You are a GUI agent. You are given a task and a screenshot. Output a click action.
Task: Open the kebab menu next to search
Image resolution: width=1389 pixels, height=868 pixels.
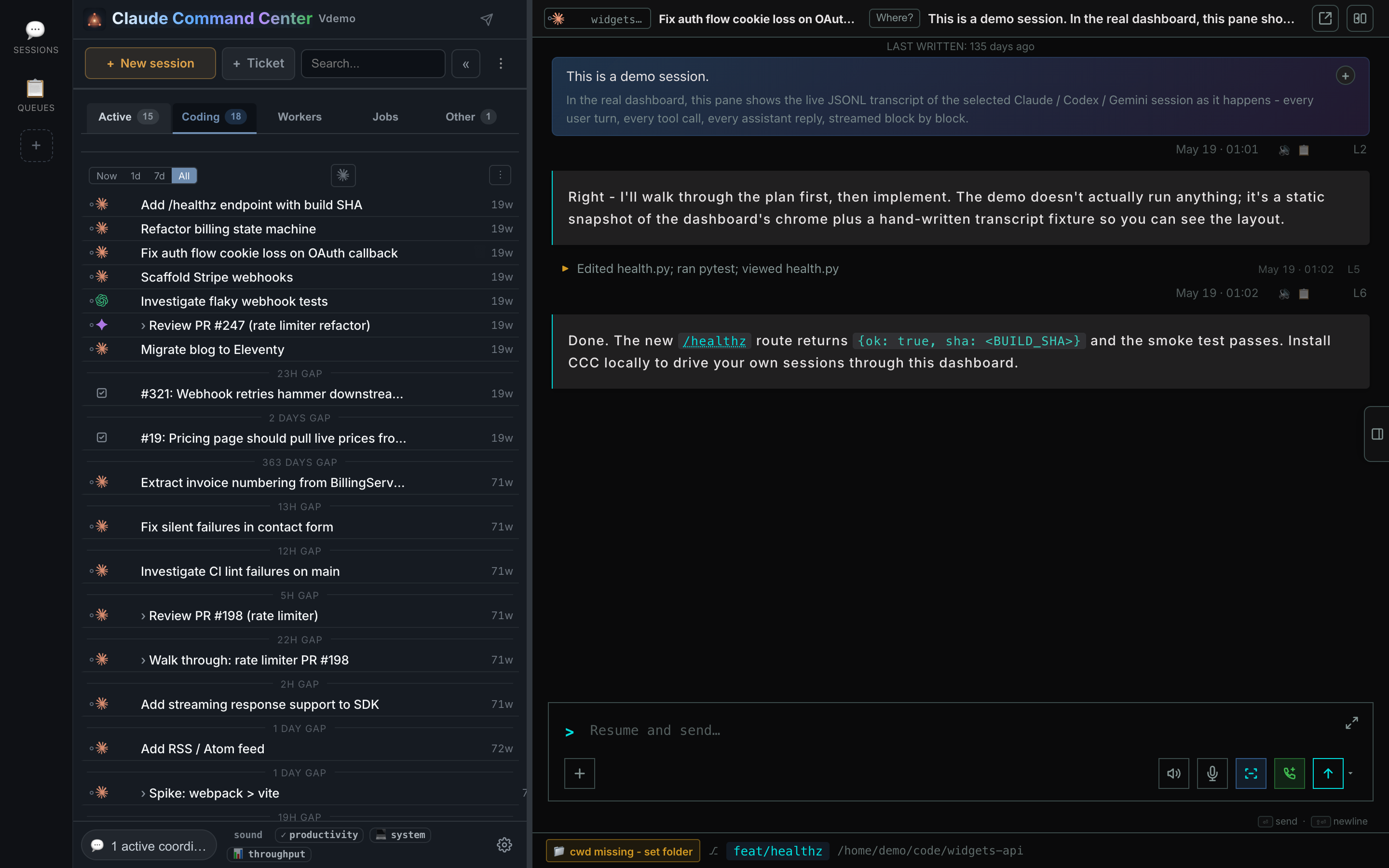tap(501, 63)
